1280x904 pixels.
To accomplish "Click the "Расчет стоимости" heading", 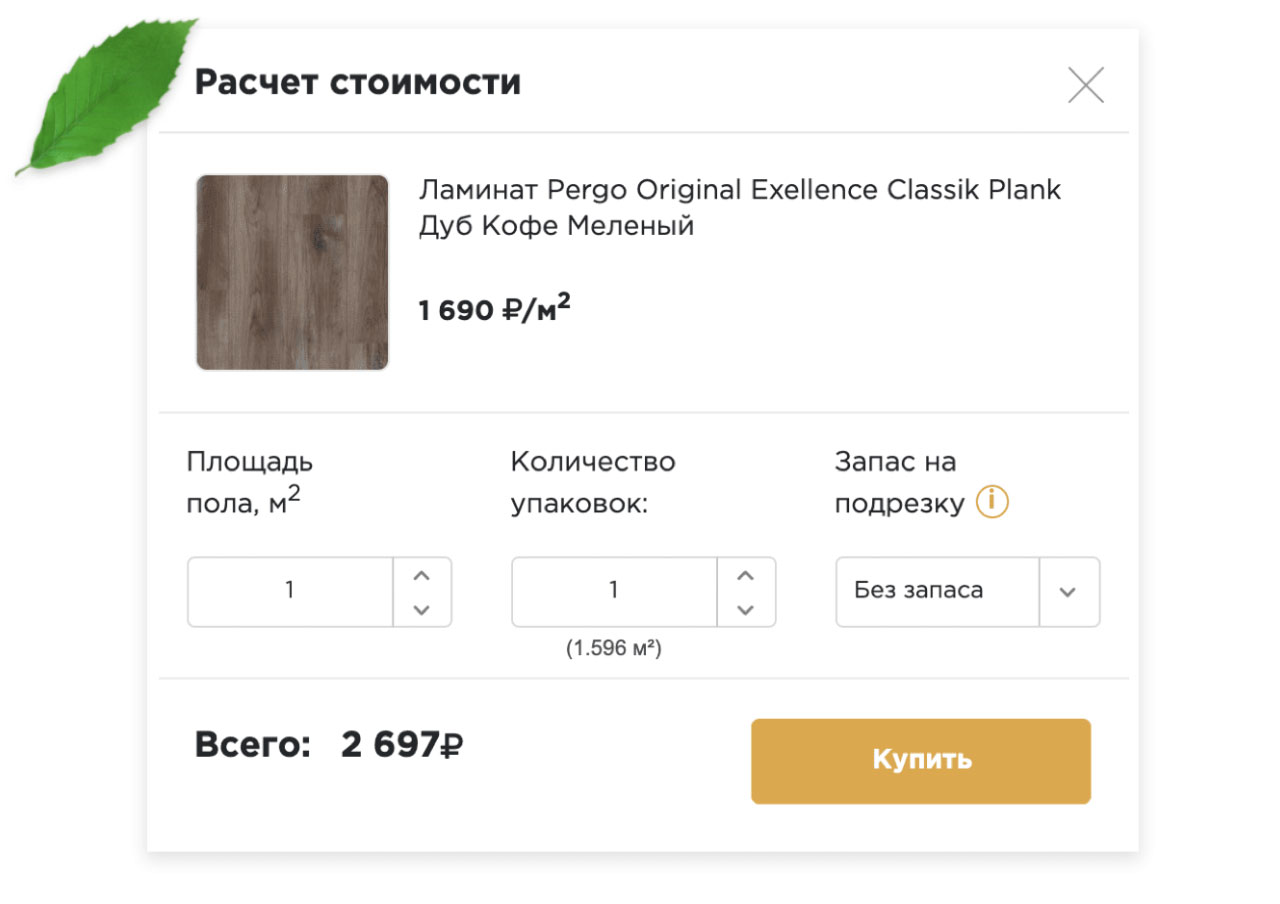I will tap(357, 82).
